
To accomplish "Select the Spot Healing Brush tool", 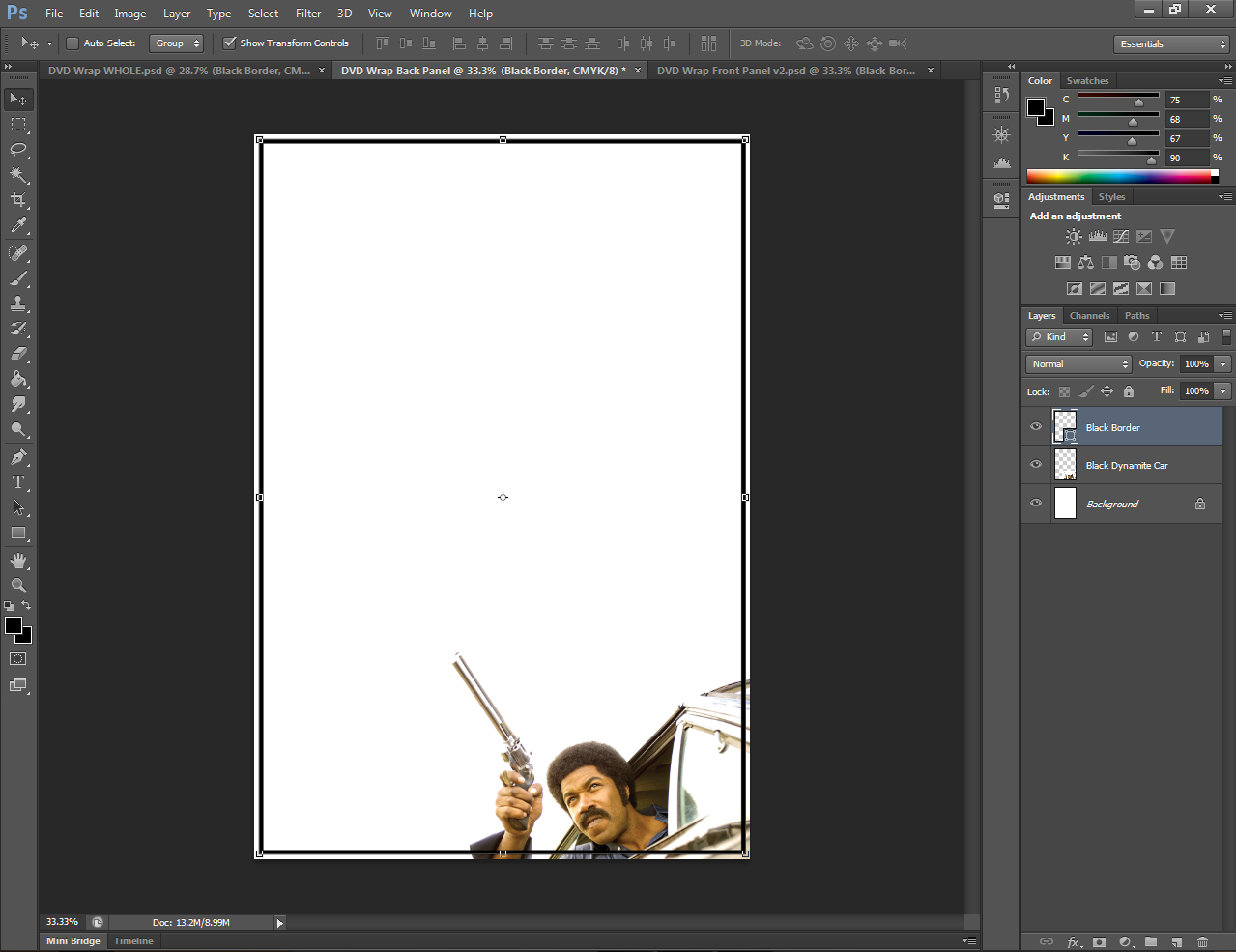I will pyautogui.click(x=18, y=253).
